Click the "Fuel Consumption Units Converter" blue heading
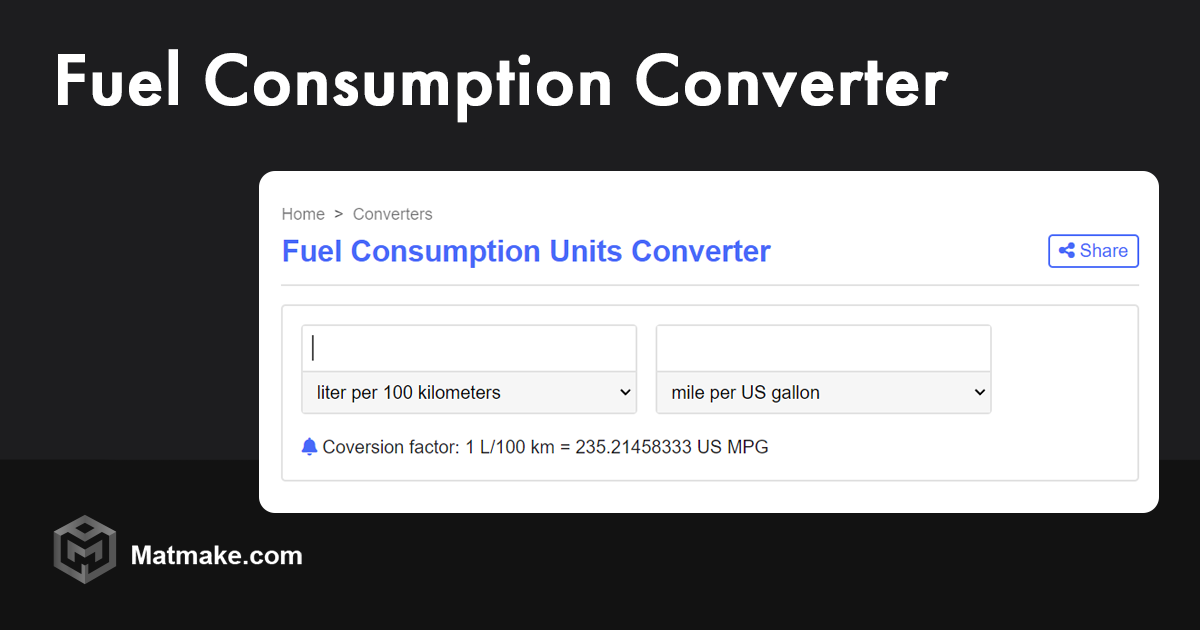Viewport: 1200px width, 630px height. [x=526, y=251]
